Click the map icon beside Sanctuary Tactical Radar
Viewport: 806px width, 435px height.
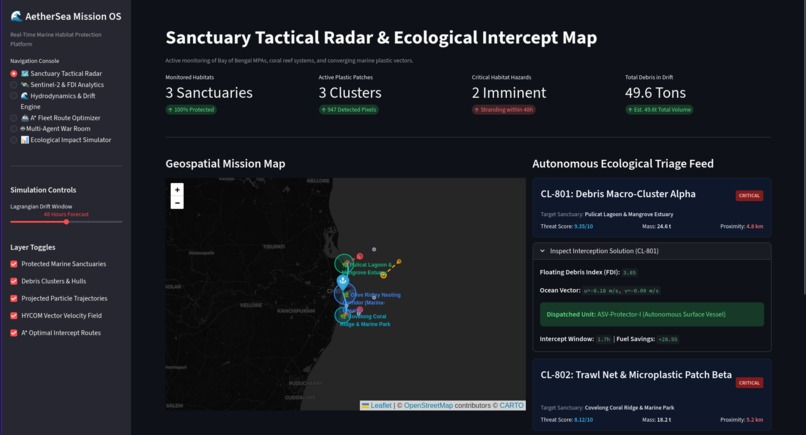(x=25, y=74)
